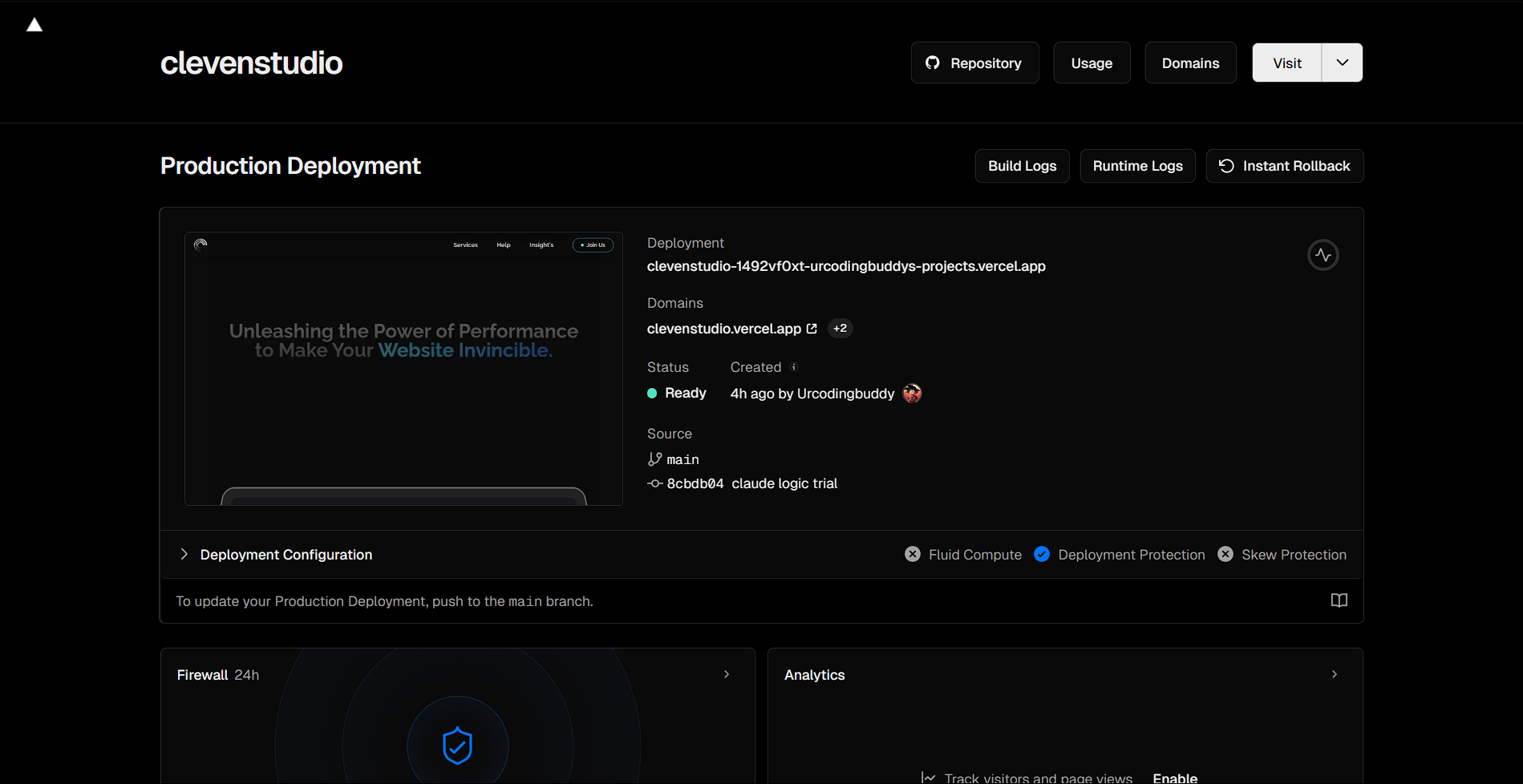Open the GitHub Repository button
This screenshot has height=784, width=1523.
tap(974, 63)
